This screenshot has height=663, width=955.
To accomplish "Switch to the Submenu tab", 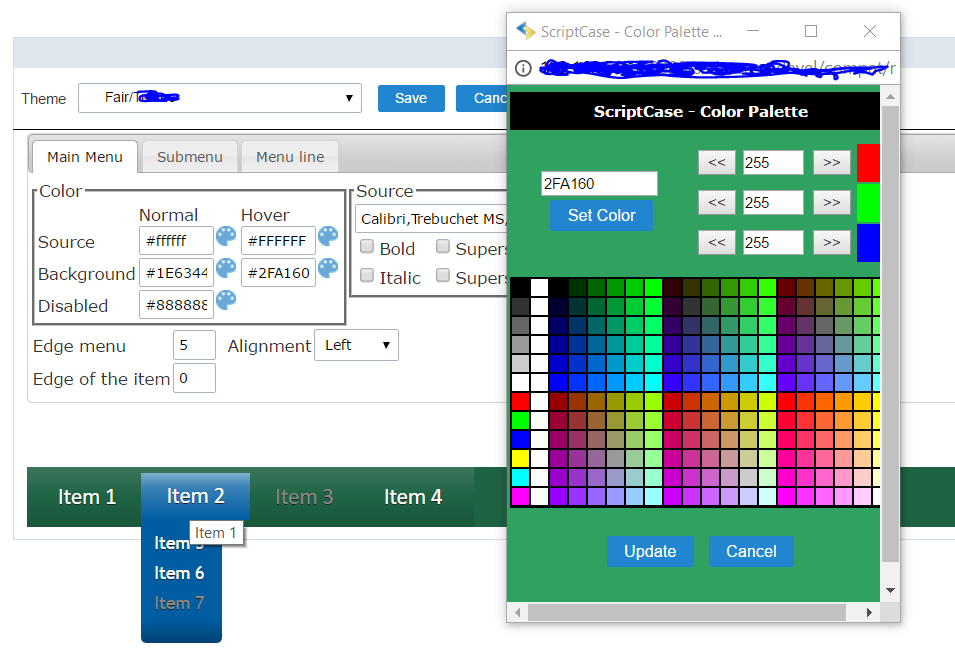I will [x=190, y=157].
